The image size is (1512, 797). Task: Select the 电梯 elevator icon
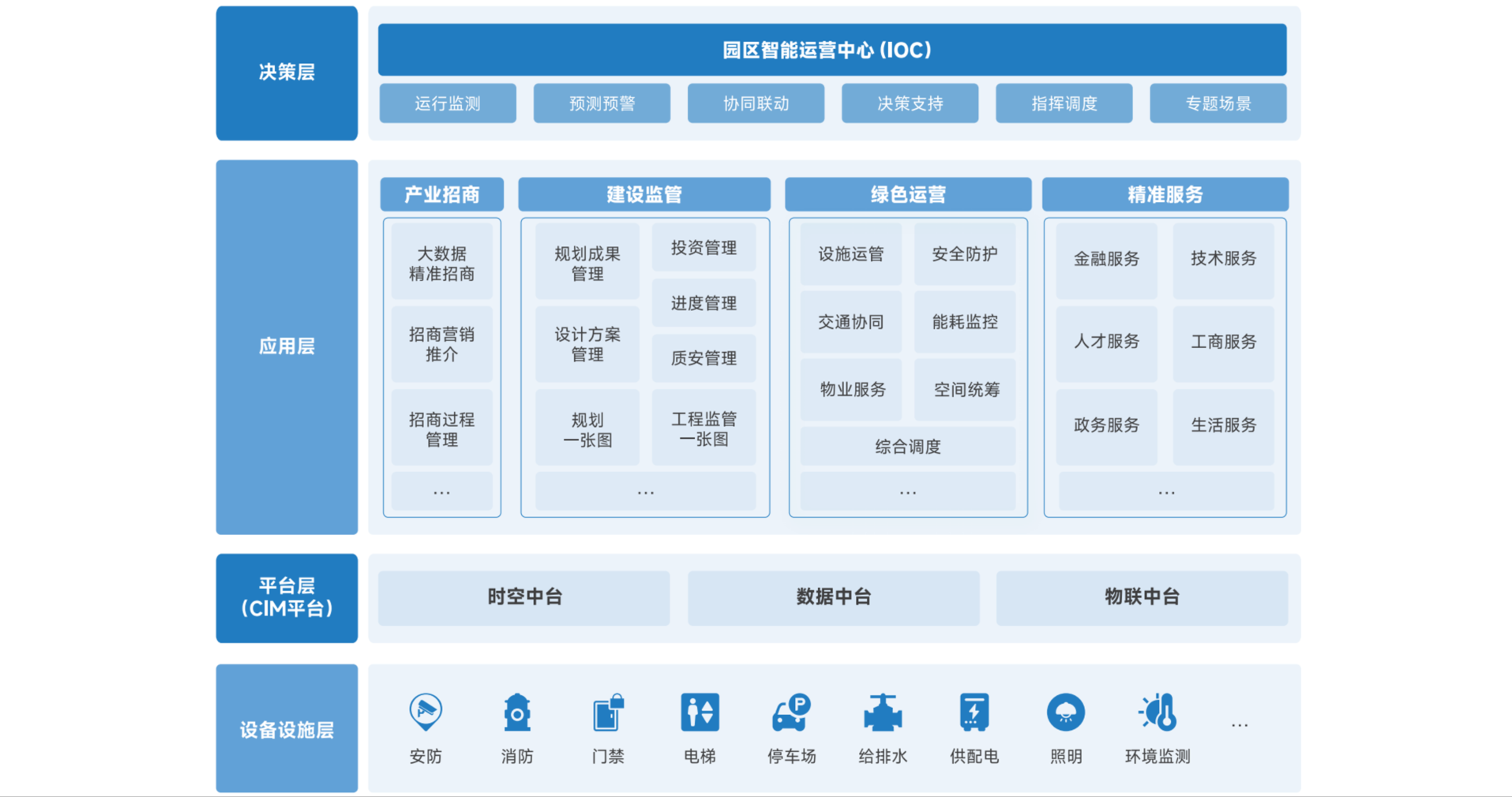700,713
